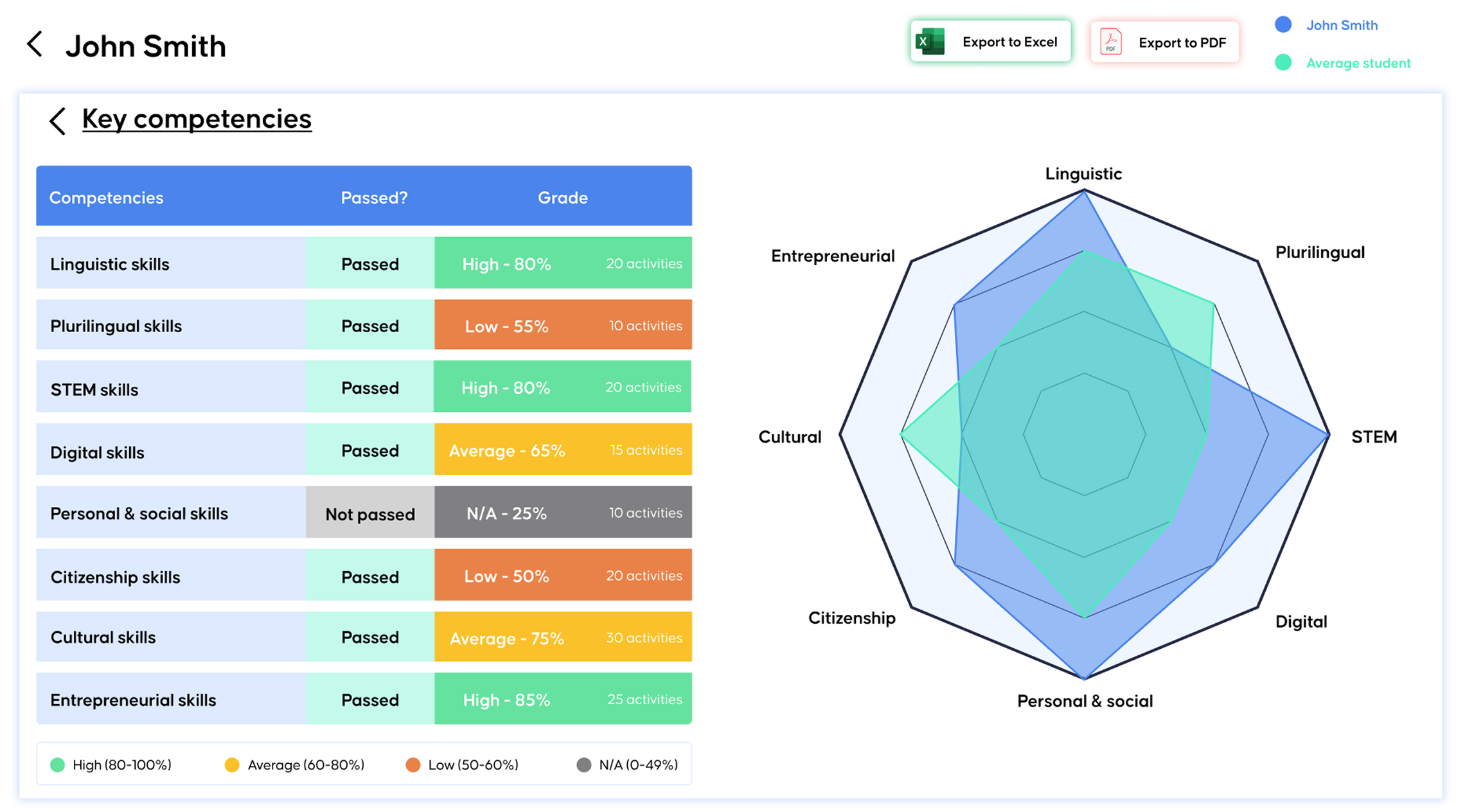
Task: Click the STEM axis label on radar chart
Action: click(1374, 437)
